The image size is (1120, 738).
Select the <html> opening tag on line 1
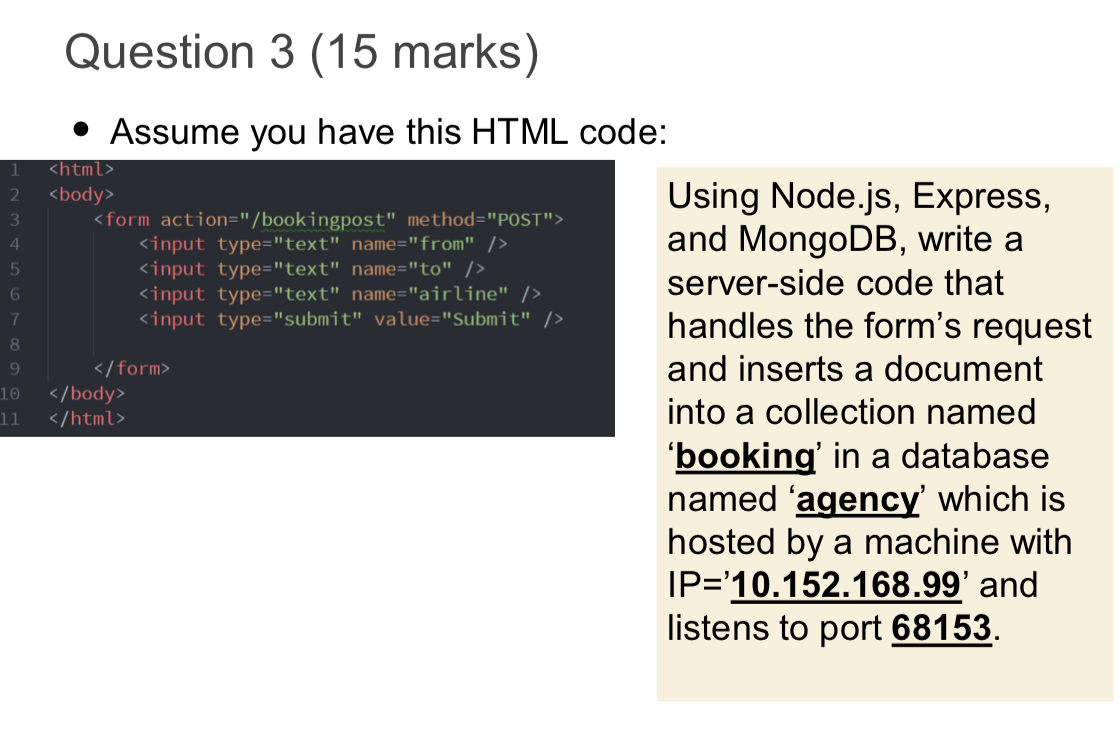(x=80, y=169)
